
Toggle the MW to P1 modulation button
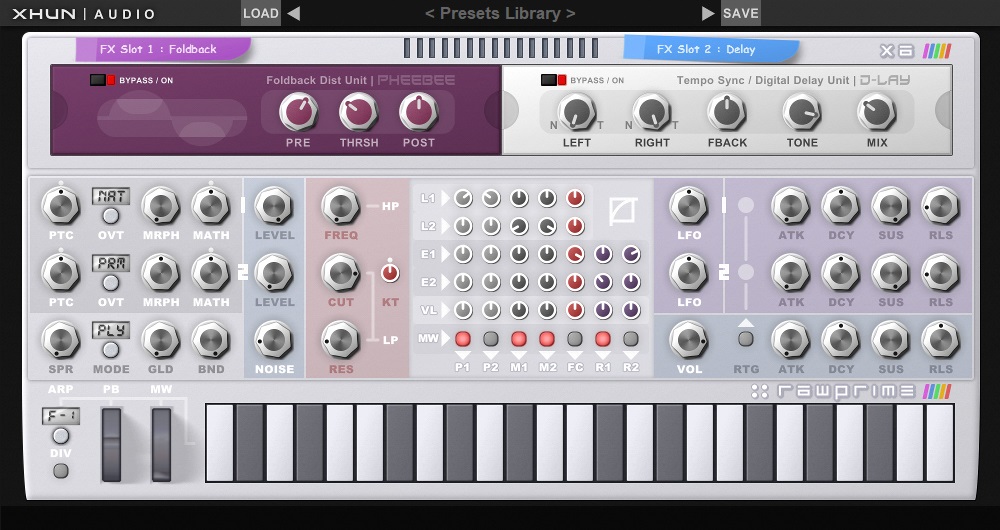point(463,339)
